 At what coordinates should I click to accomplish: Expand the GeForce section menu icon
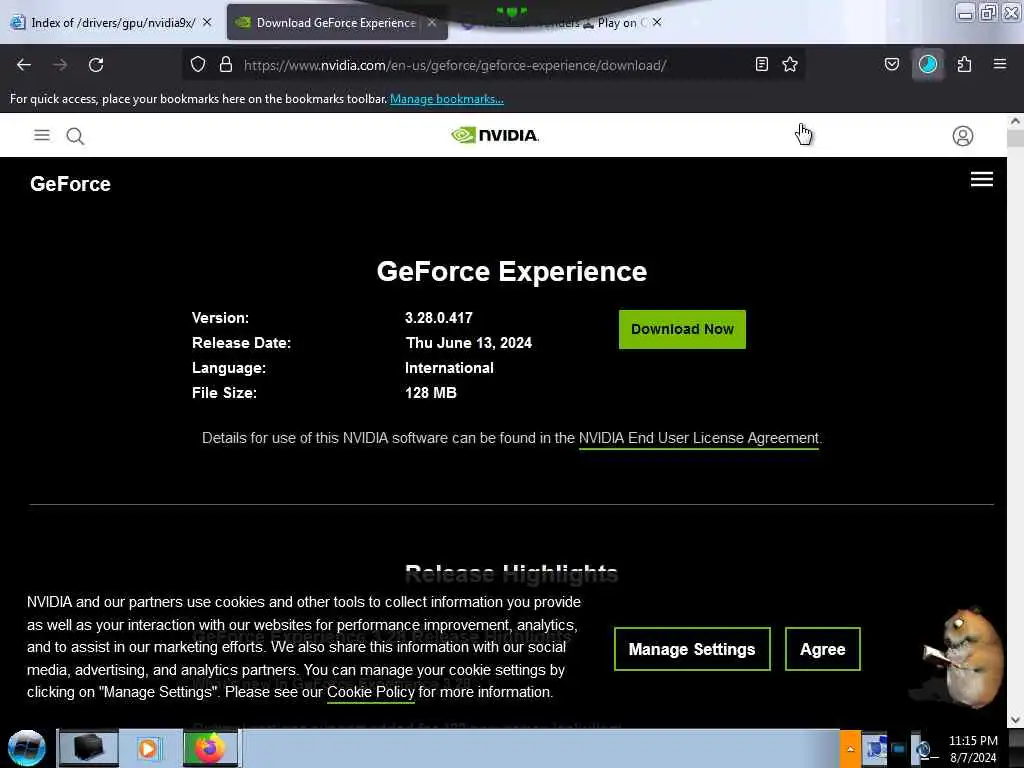pos(982,179)
